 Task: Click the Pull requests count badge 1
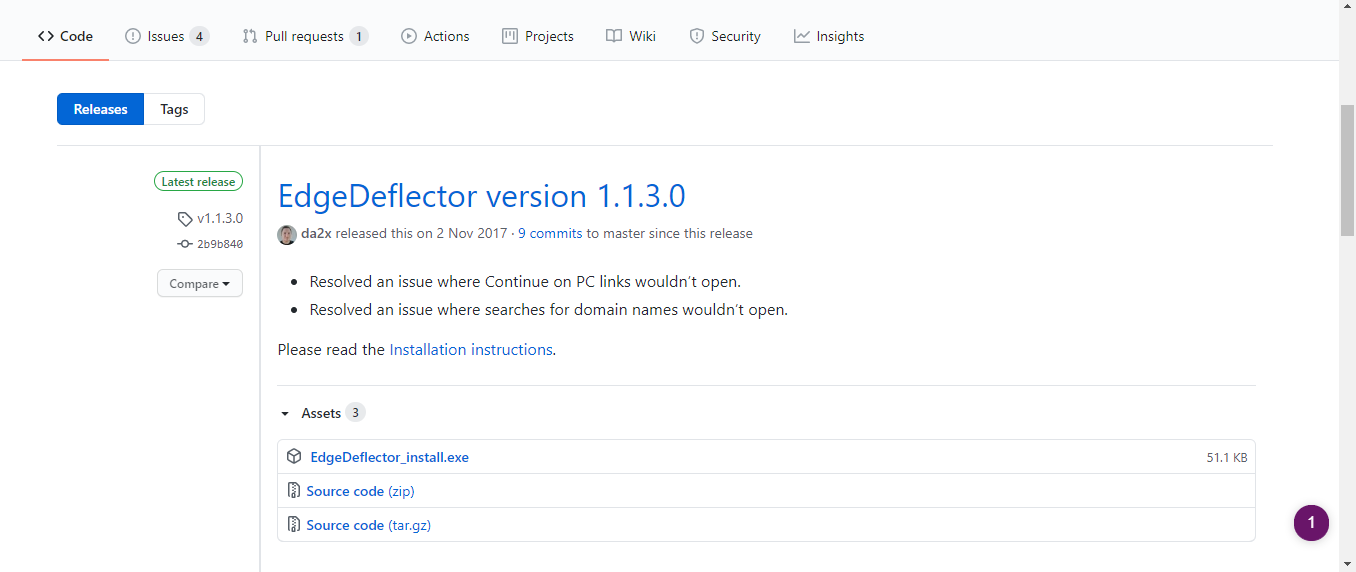[x=358, y=36]
